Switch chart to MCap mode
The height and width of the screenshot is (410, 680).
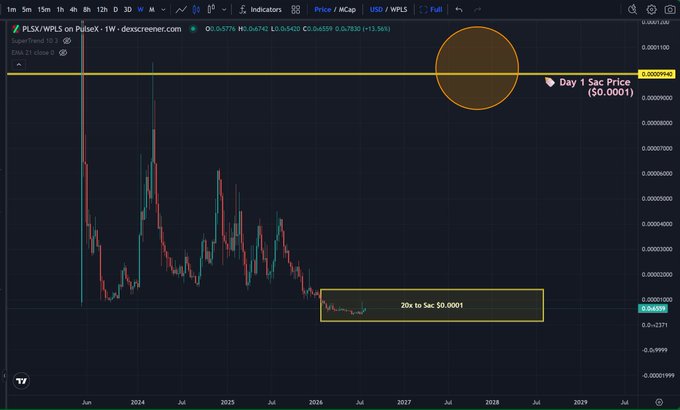point(347,9)
